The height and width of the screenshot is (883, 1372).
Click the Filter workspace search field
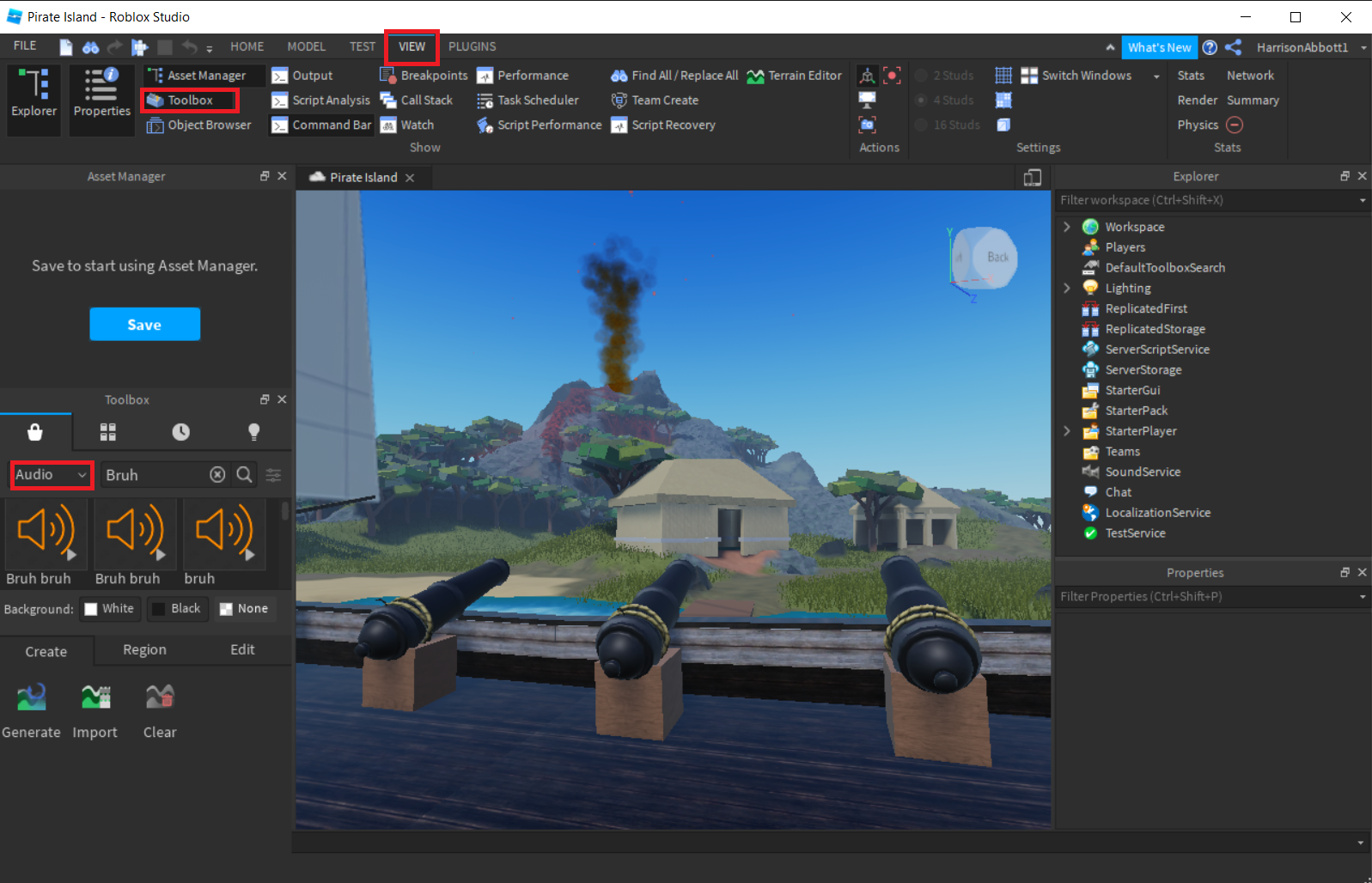tap(1204, 200)
